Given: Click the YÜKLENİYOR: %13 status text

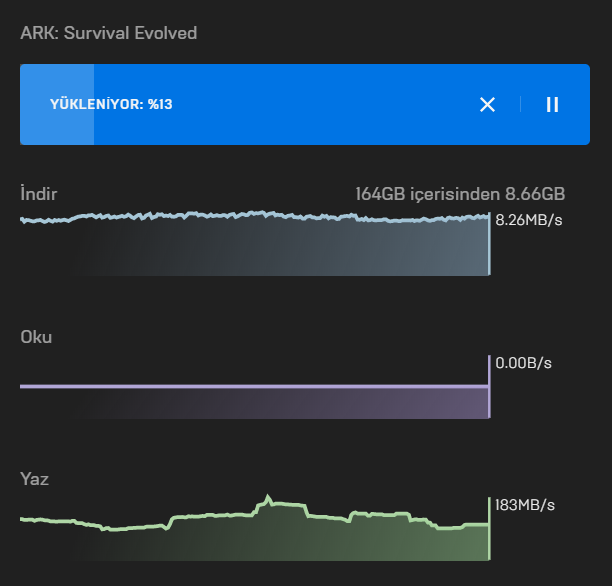Looking at the screenshot, I should [x=112, y=105].
